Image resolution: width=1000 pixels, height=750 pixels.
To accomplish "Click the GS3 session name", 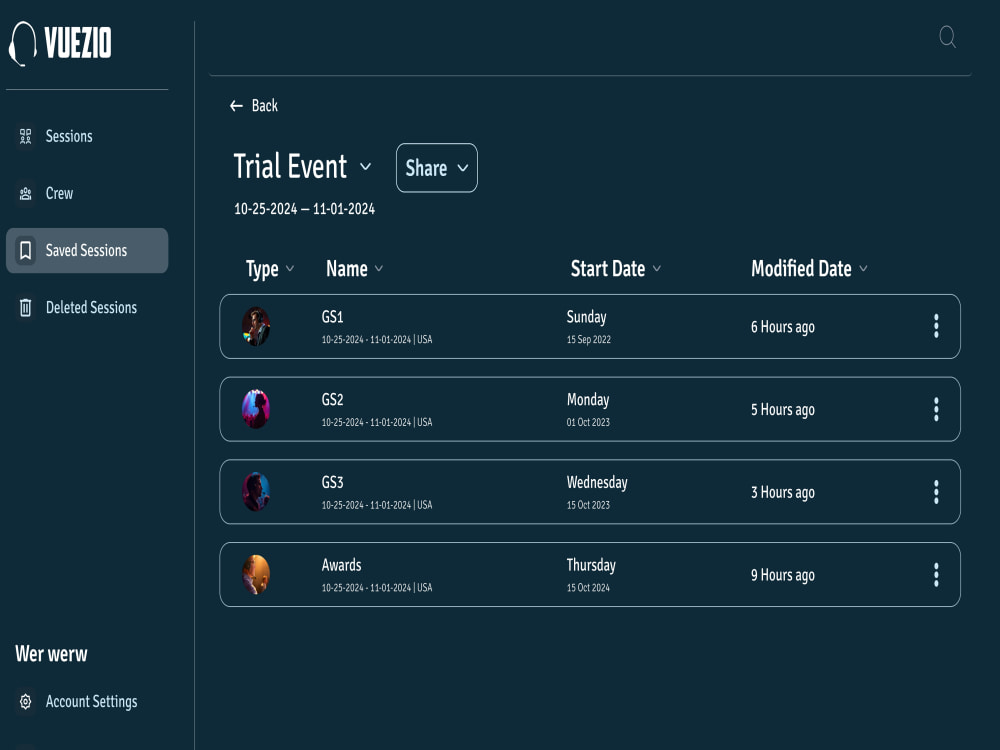I will click(332, 482).
